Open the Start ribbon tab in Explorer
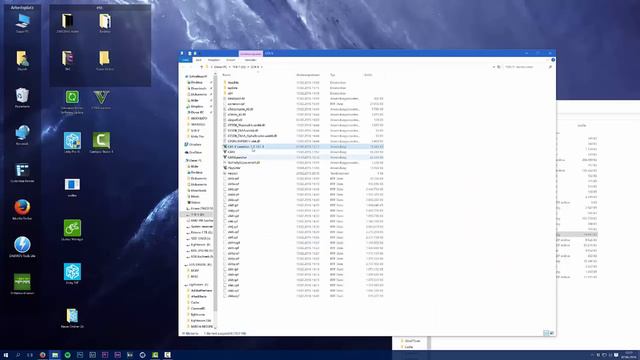This screenshot has width=640, height=360. pos(199,60)
